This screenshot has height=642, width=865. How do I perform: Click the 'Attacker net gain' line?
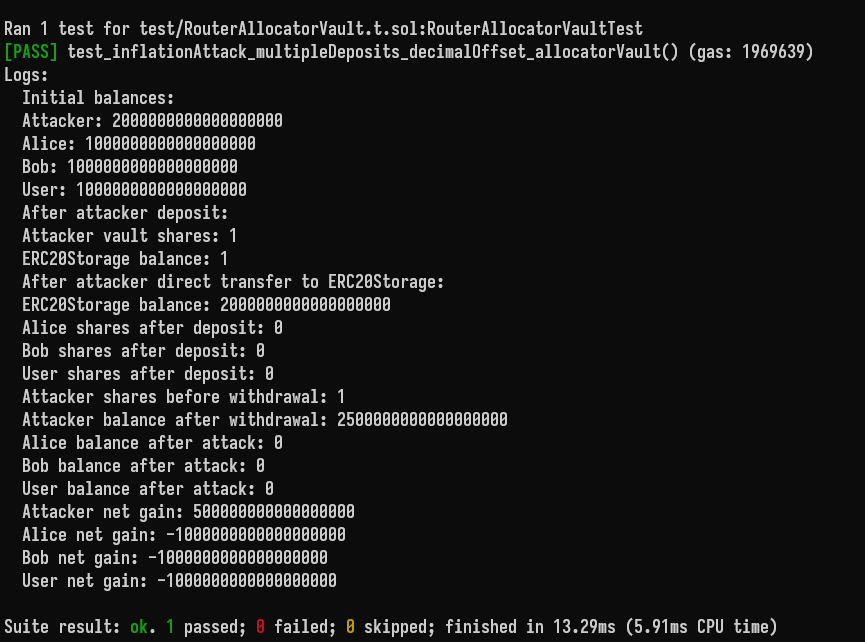click(188, 512)
